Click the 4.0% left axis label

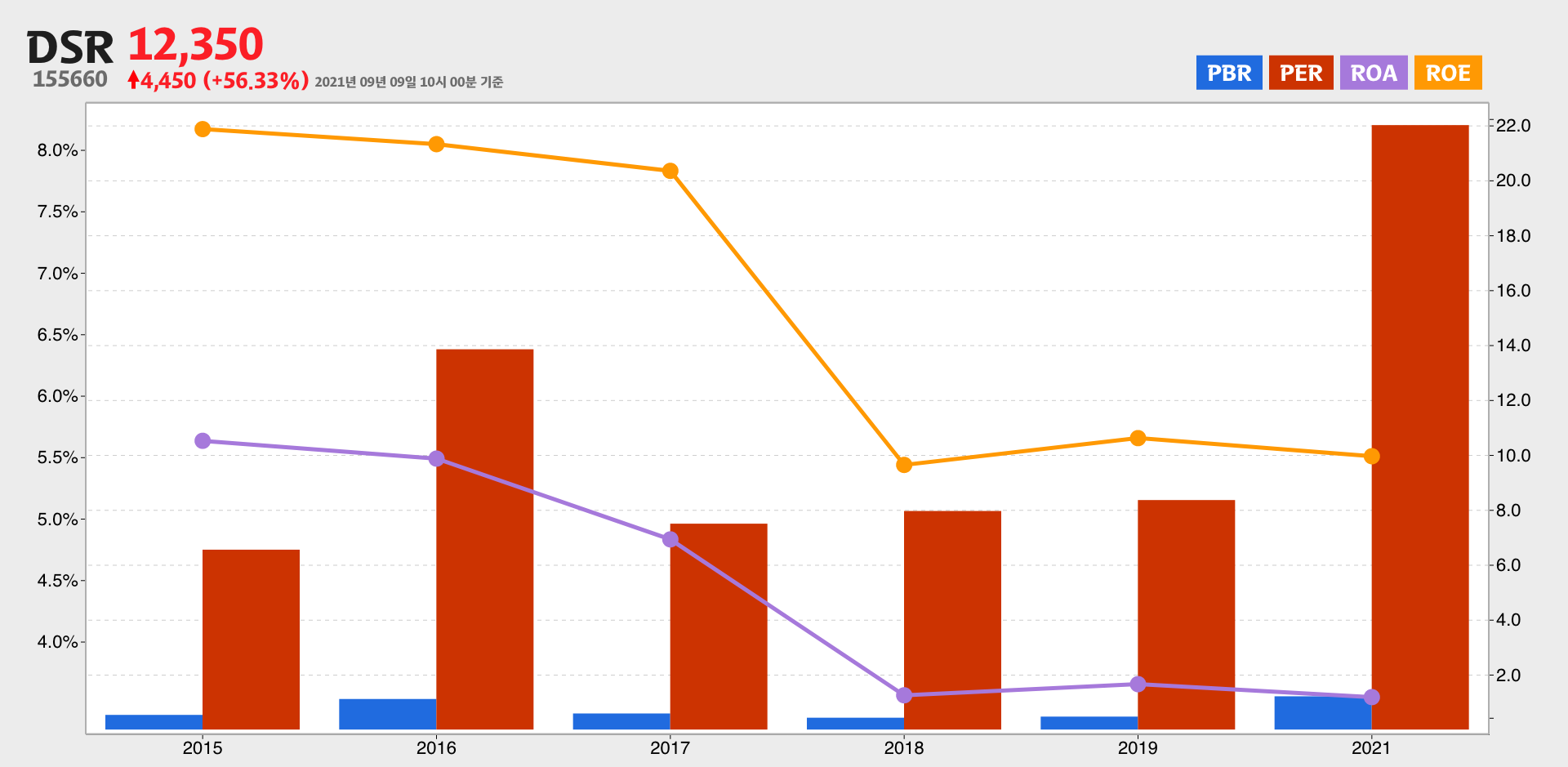[x=57, y=642]
